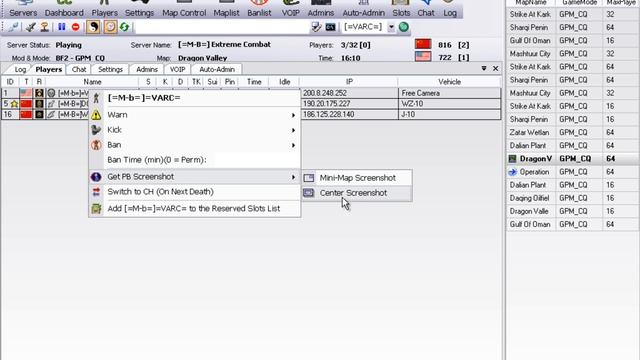
Task: Choose Switch to CH (On Next Death)
Action: [194, 192]
